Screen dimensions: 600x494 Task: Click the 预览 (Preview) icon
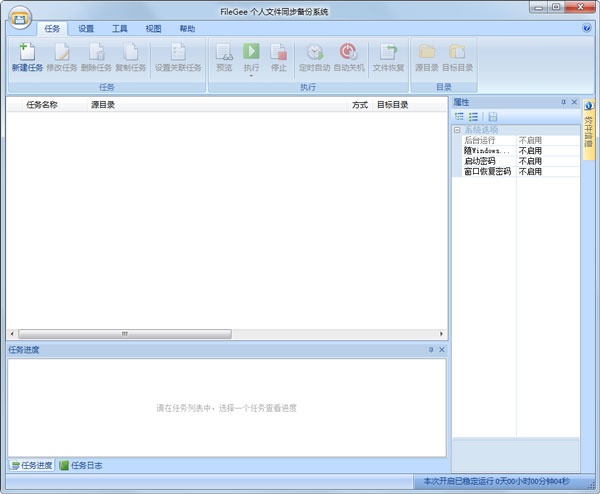[224, 57]
